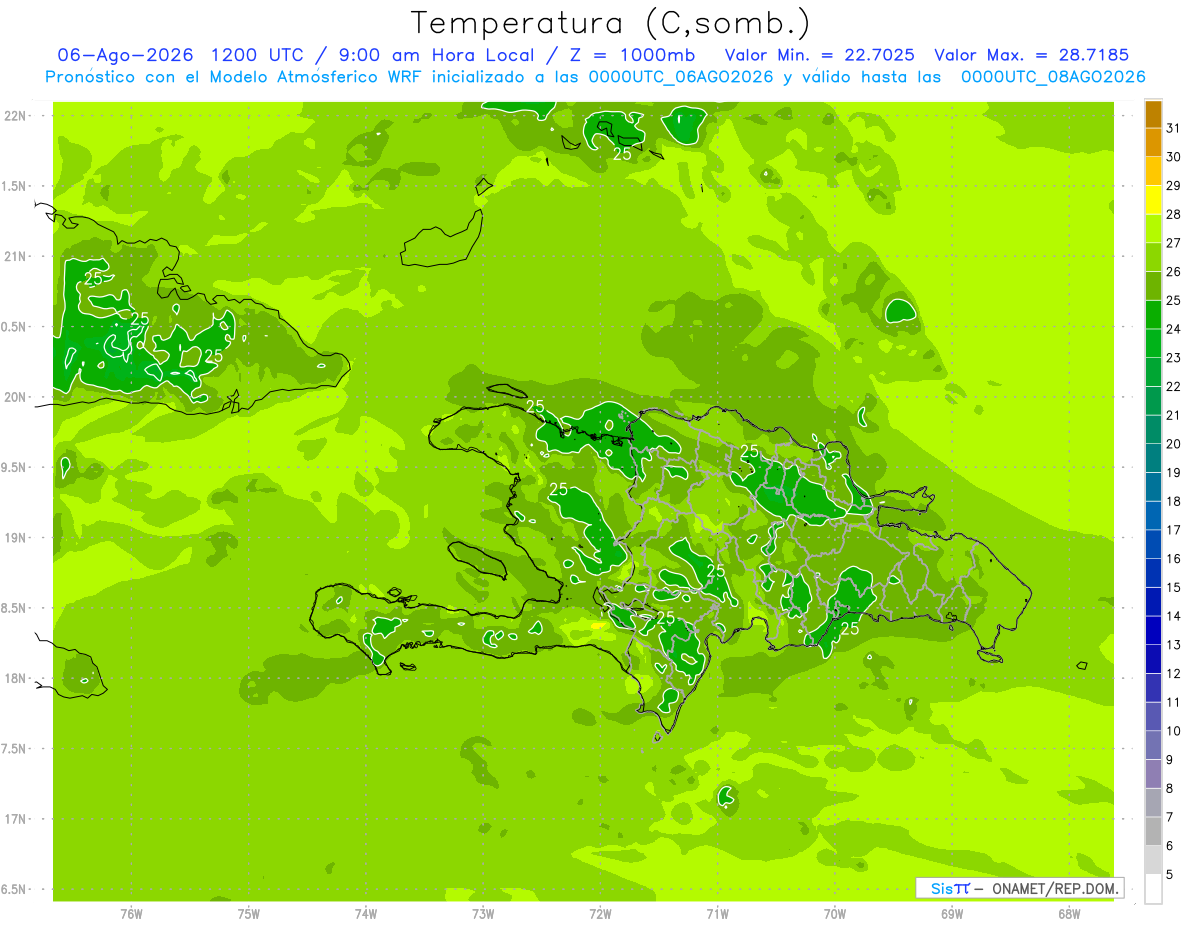Click the '9:00 am Hora Local' text
1200x927 pixels.
[437, 55]
